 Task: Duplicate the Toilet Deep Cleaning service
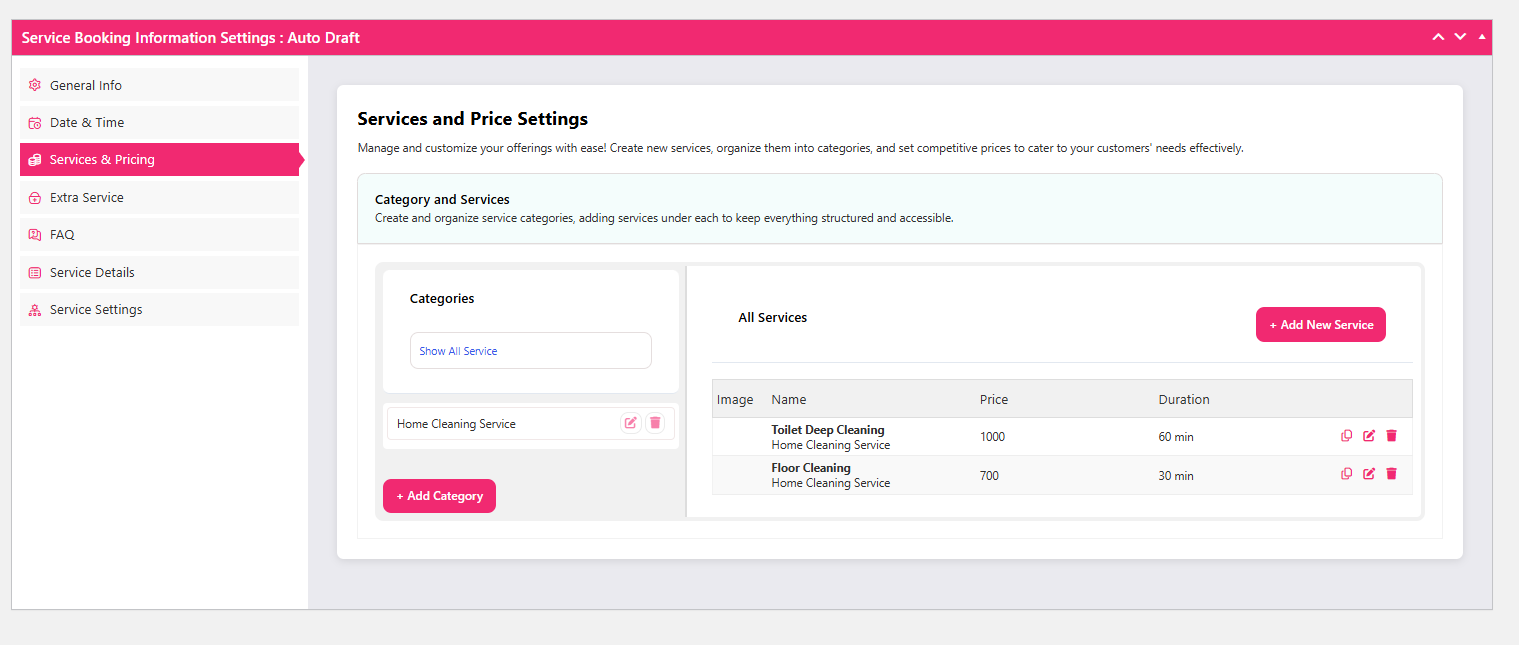click(1346, 436)
